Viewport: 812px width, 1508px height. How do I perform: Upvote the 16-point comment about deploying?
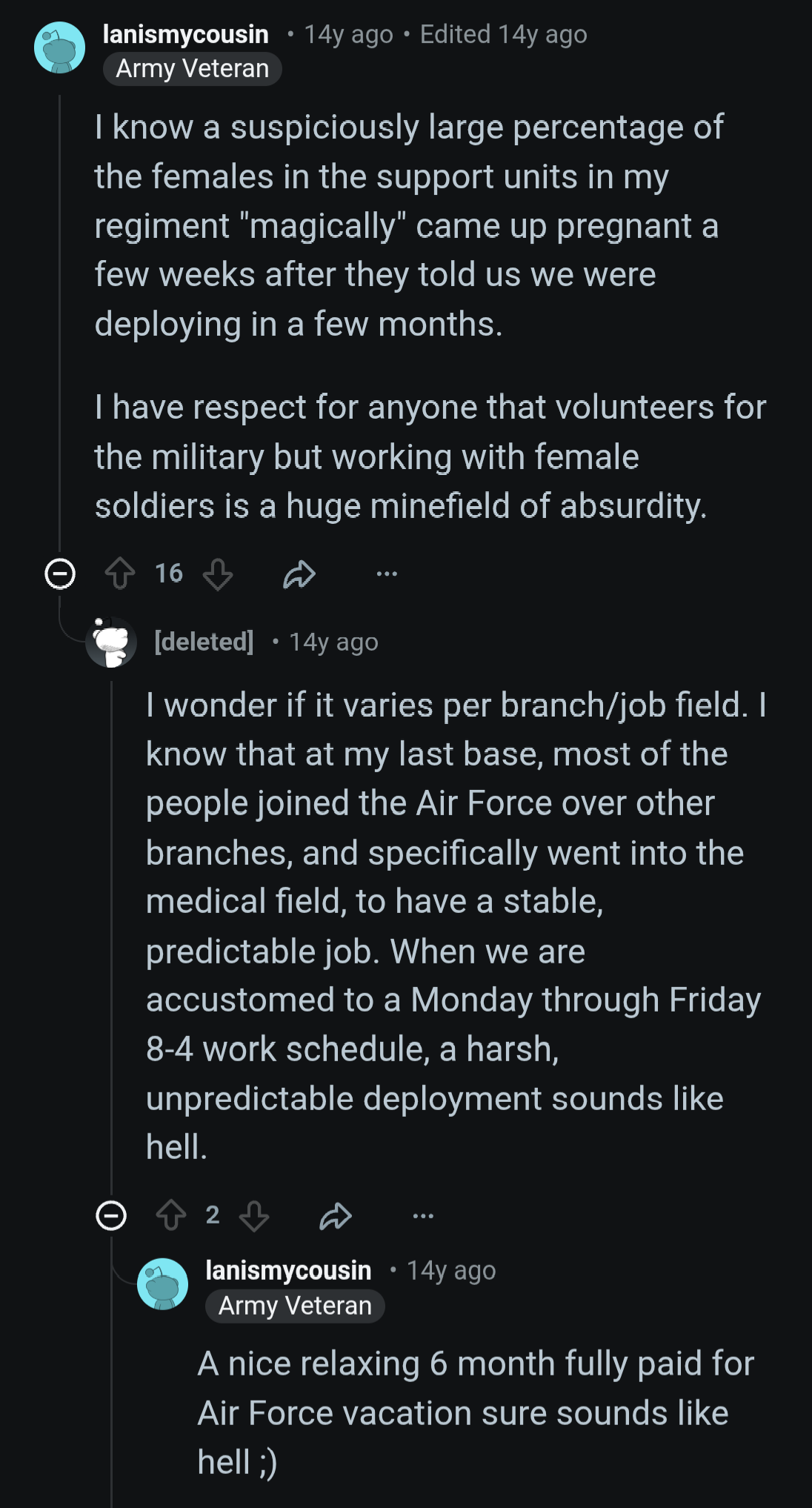(120, 574)
